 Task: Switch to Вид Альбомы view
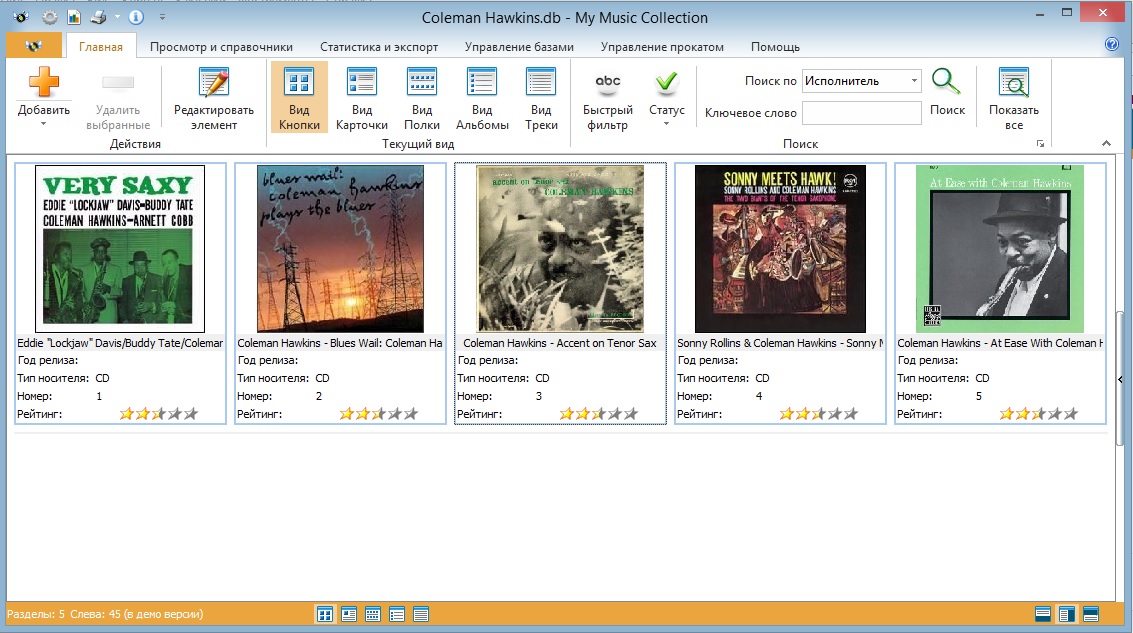[482, 98]
